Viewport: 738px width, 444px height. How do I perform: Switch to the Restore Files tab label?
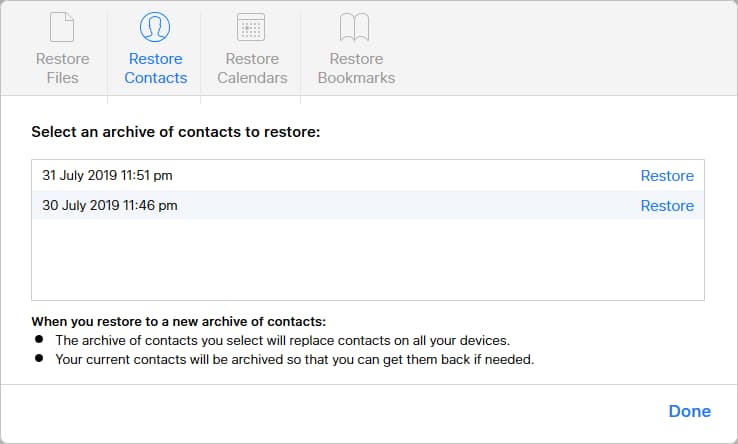point(63,68)
